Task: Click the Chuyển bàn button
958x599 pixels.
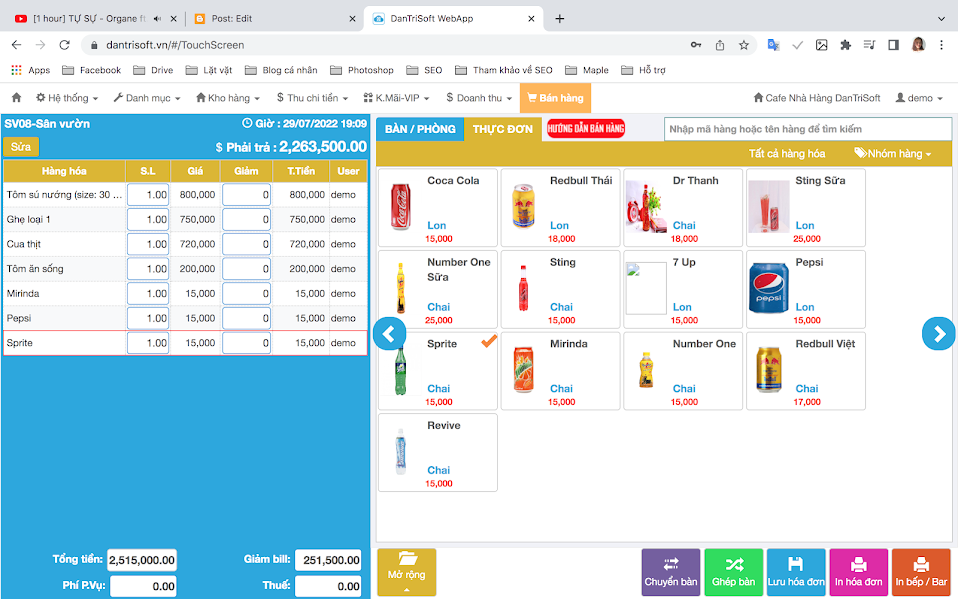Action: coord(671,572)
